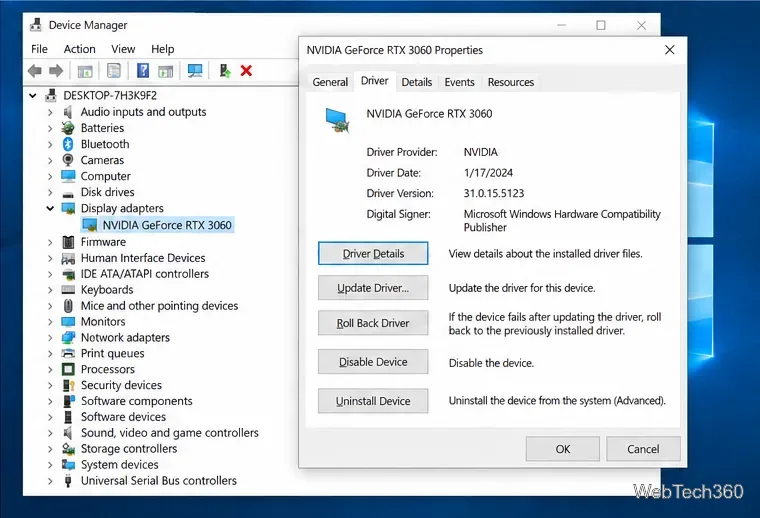
Task: Click the Mice and other pointing devices icon
Action: point(68,306)
